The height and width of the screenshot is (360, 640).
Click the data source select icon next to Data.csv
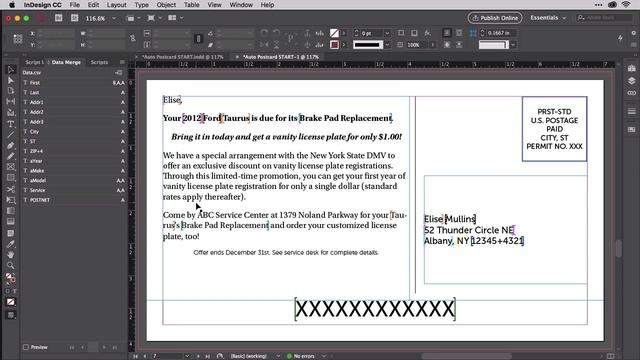(x=119, y=73)
